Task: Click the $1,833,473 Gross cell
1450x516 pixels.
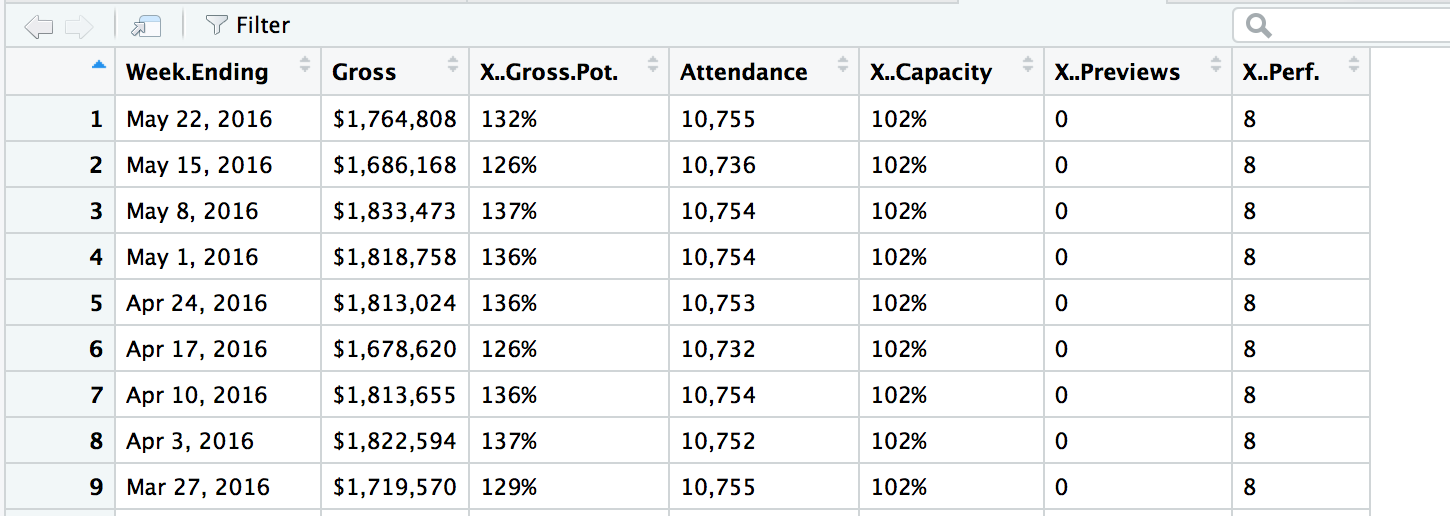Action: coord(394,212)
